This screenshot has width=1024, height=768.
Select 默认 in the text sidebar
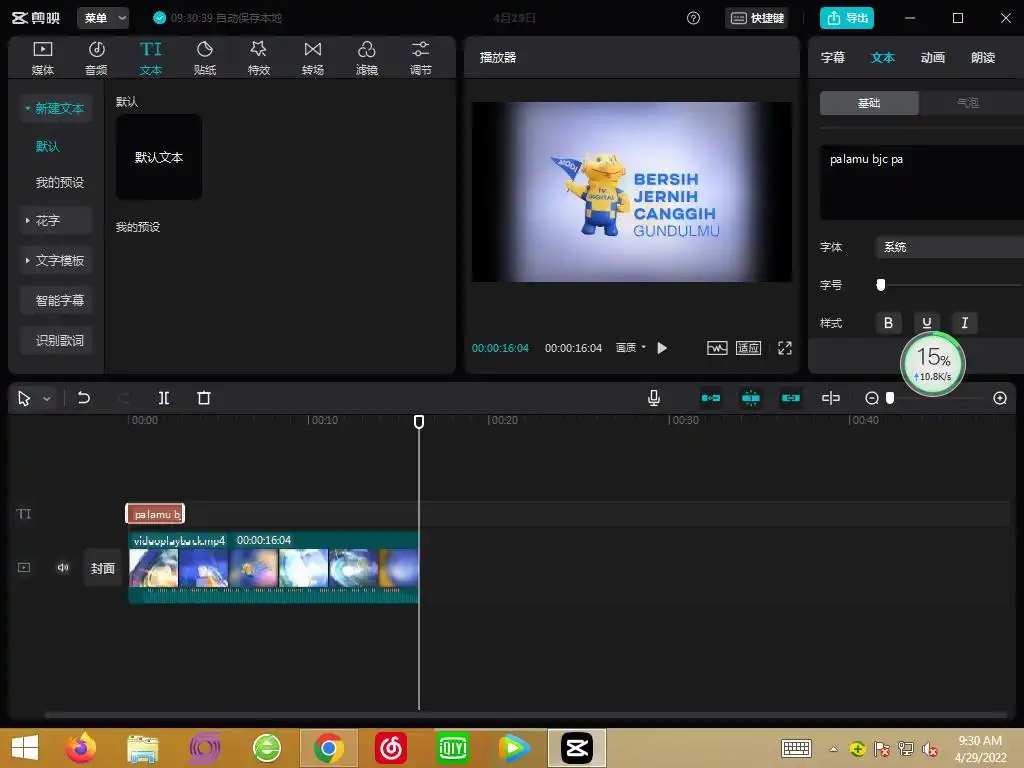[47, 146]
